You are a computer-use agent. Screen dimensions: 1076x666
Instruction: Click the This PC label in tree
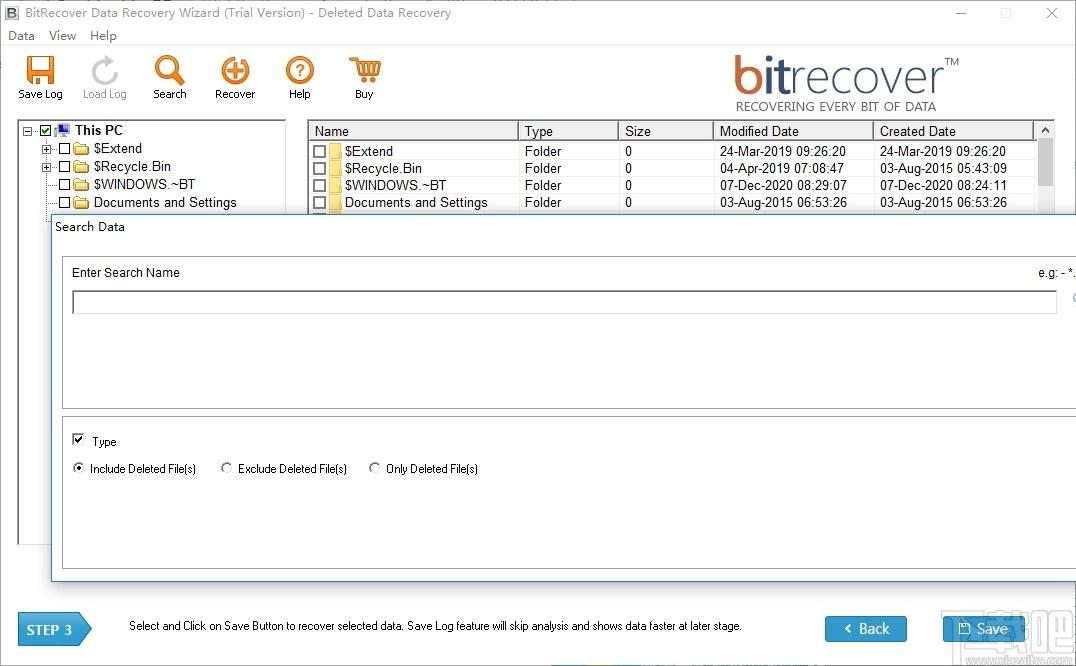point(99,130)
